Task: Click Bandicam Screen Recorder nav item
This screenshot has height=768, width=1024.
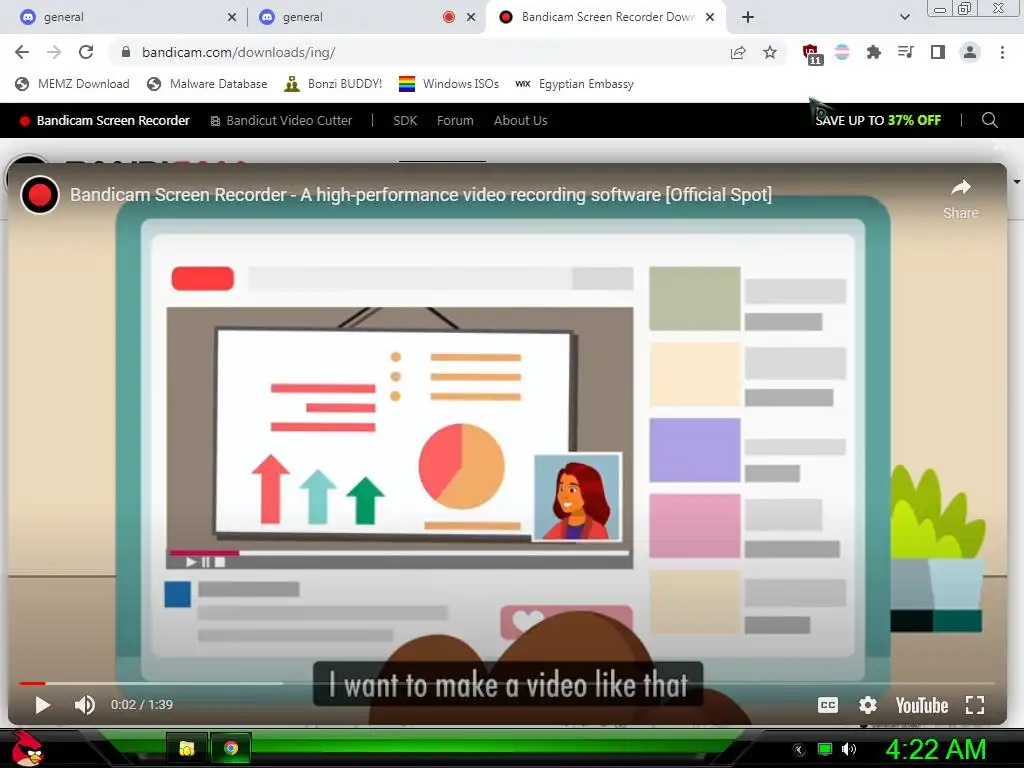Action: 105,120
